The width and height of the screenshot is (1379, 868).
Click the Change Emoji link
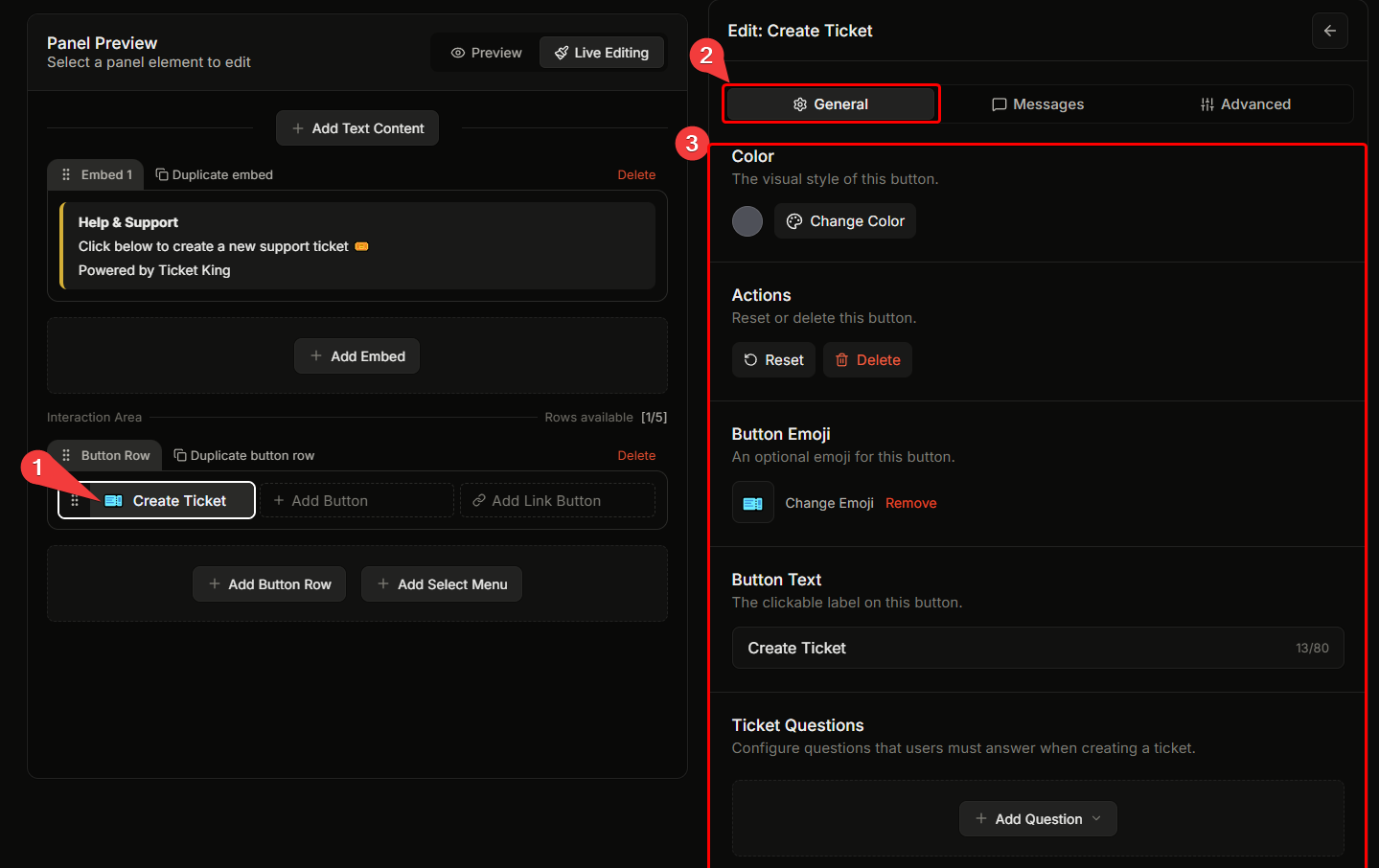(829, 503)
